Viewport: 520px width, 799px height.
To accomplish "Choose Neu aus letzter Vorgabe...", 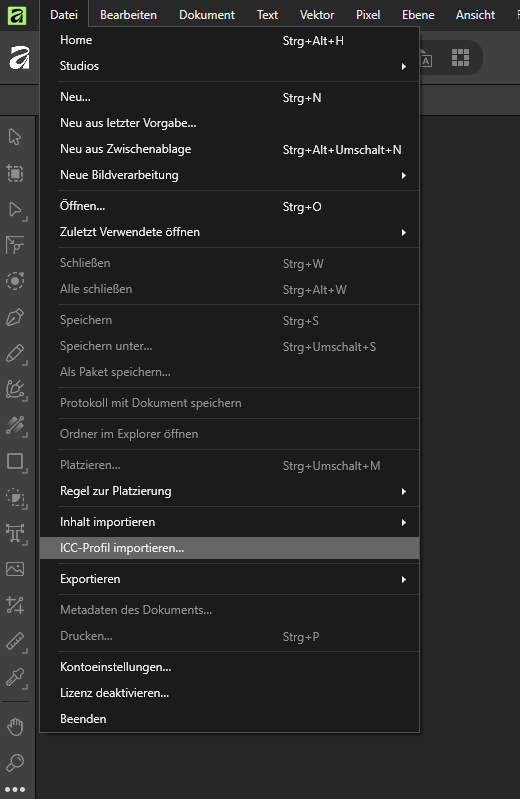I will point(229,123).
